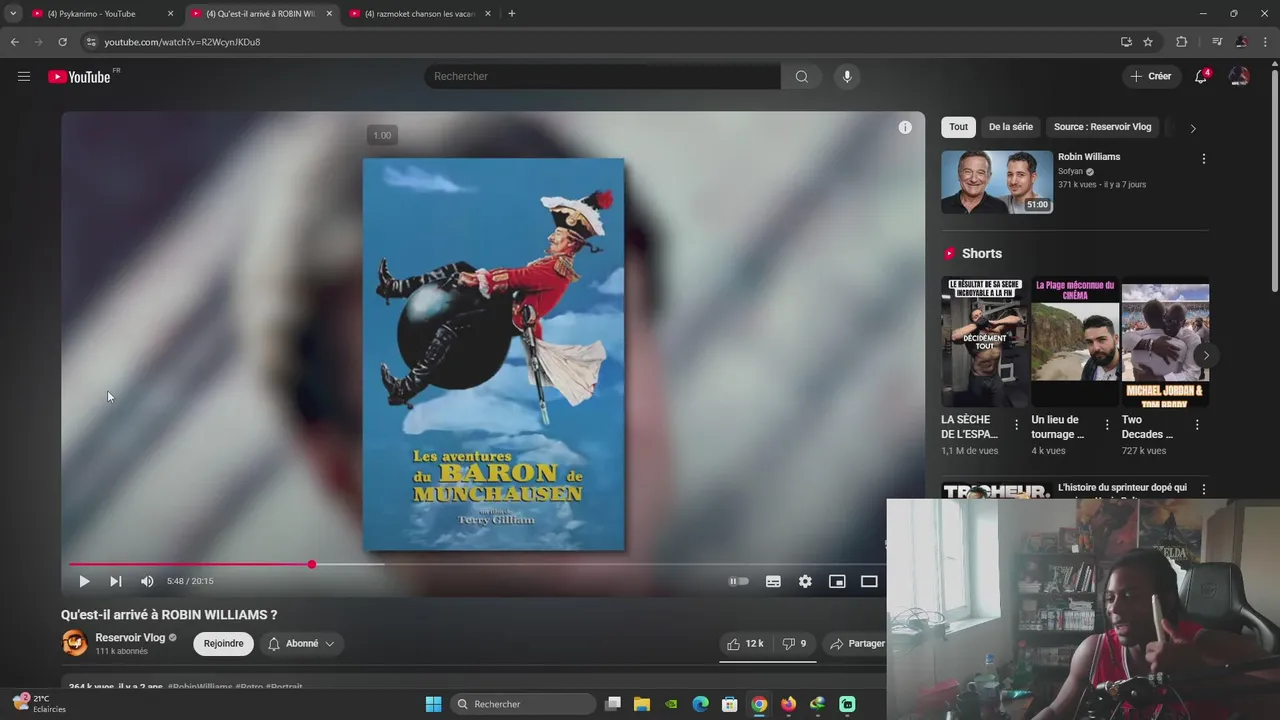Go to YouTube home via logo
Viewport: 1280px width, 720px height.
79,77
